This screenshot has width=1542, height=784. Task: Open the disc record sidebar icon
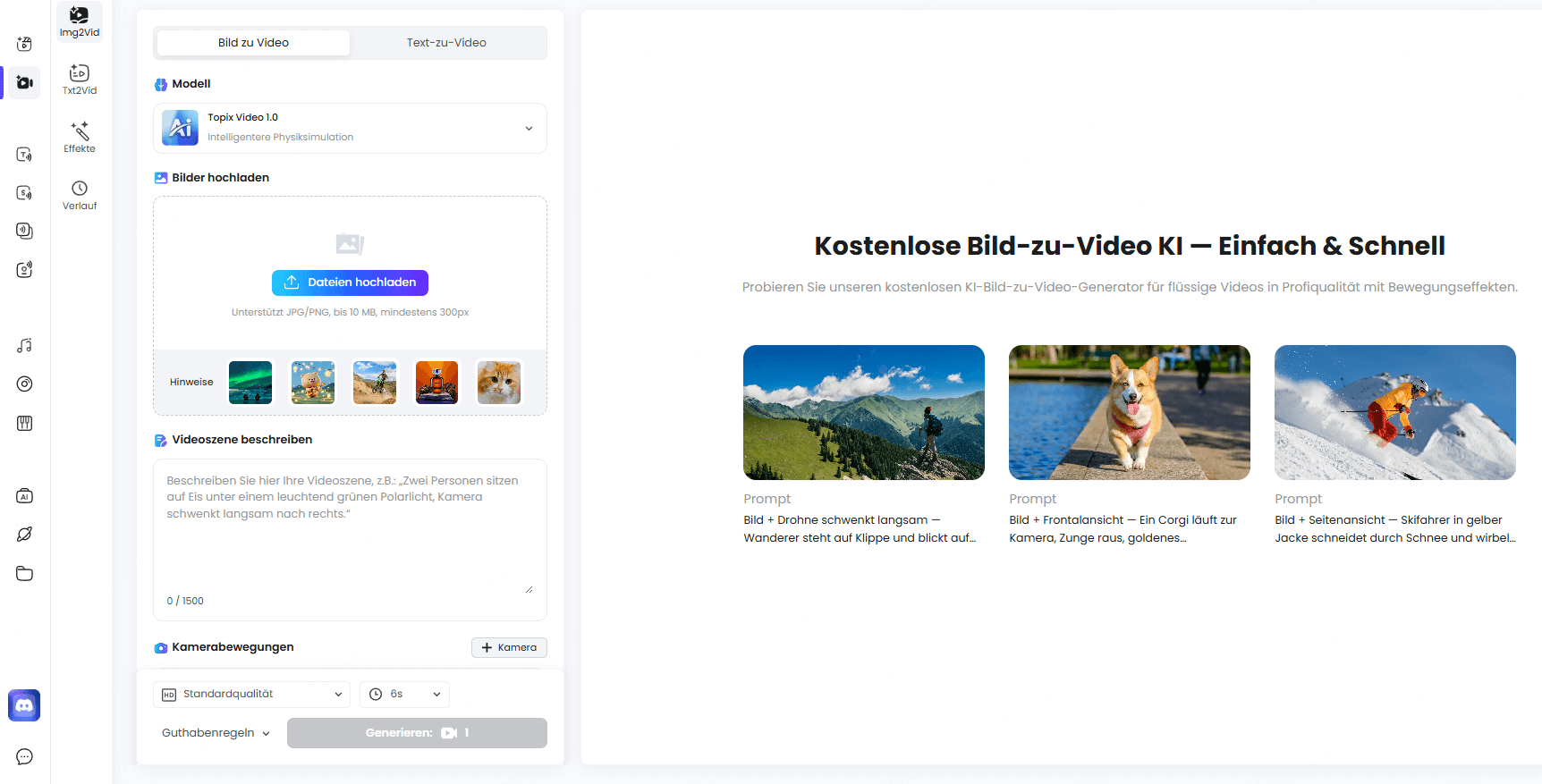25,384
